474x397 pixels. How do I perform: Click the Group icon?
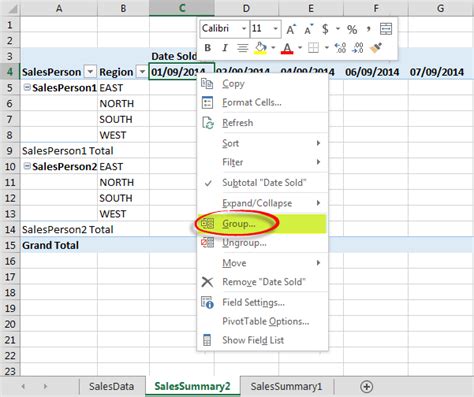pos(207,223)
